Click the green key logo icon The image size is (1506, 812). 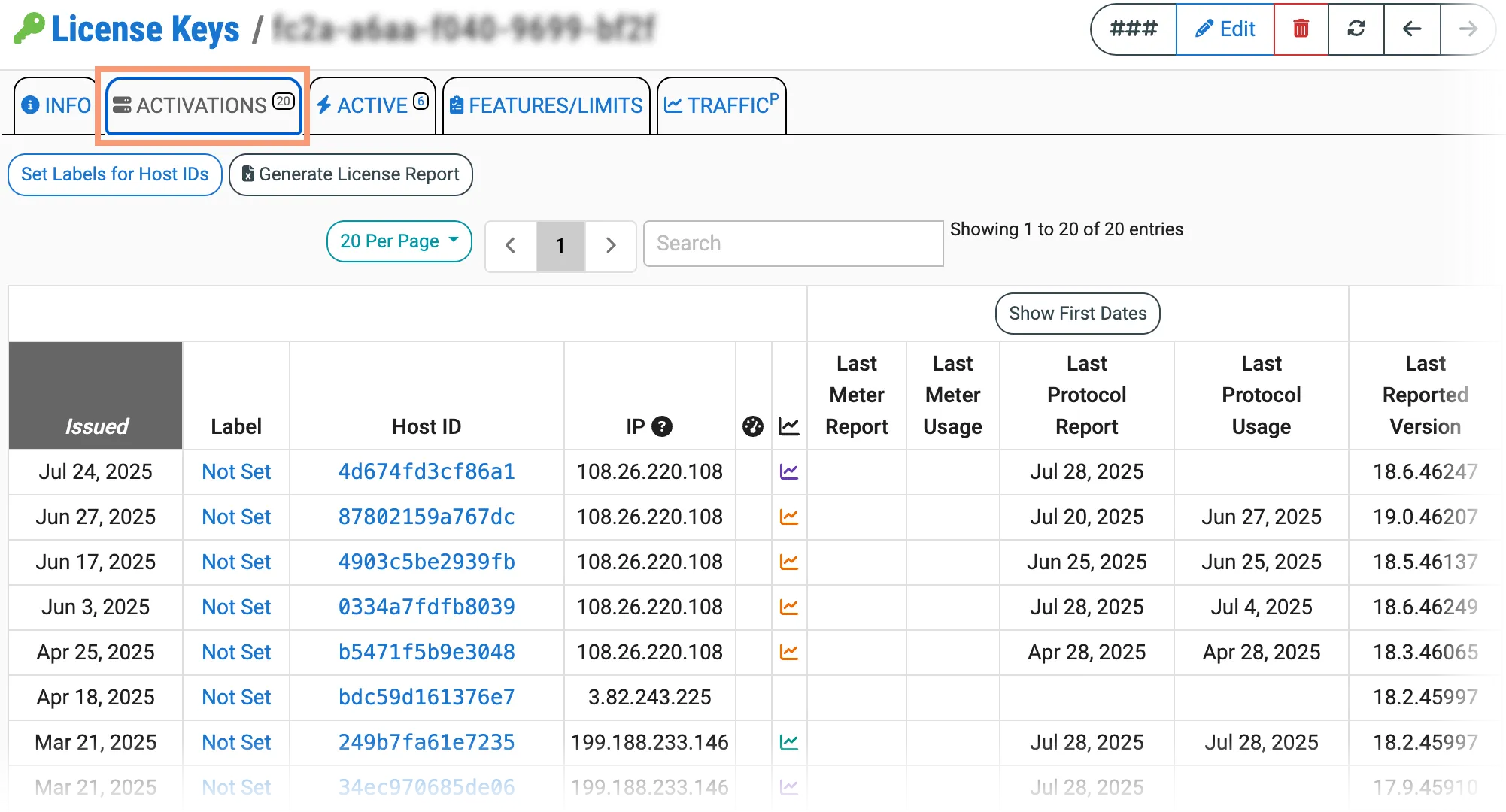pyautogui.click(x=29, y=29)
